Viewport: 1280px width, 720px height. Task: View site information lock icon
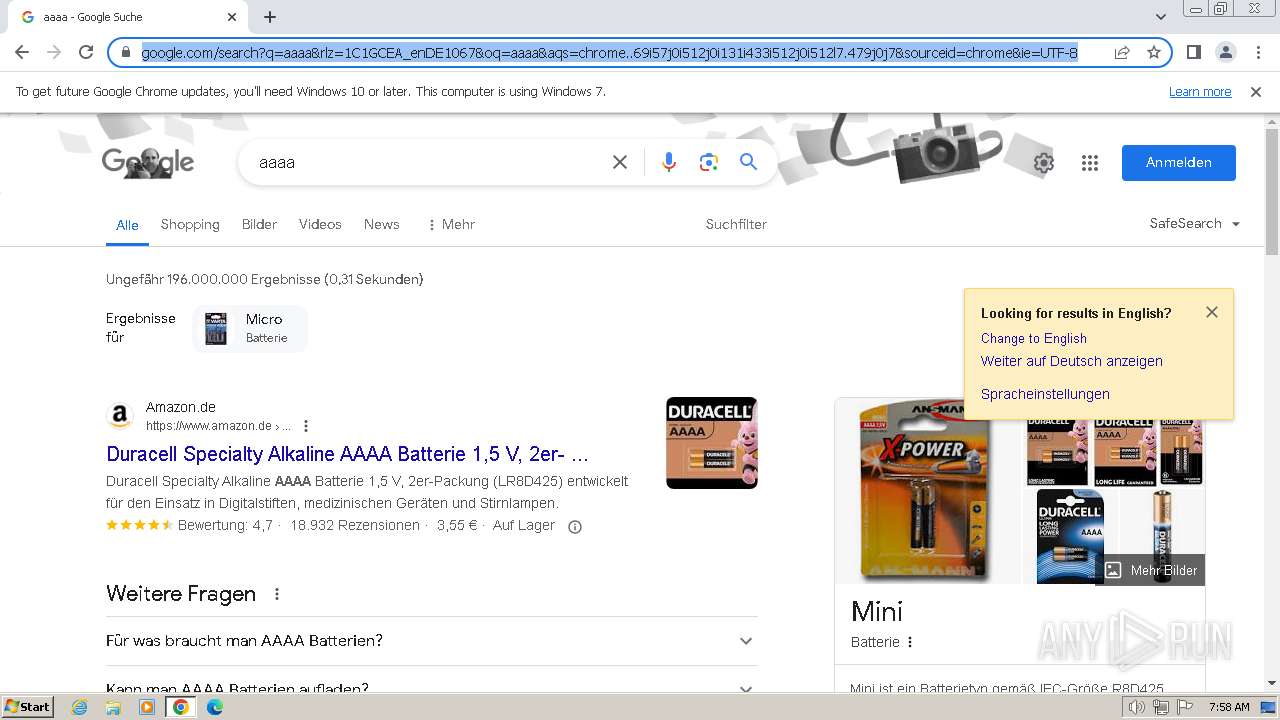click(126, 52)
